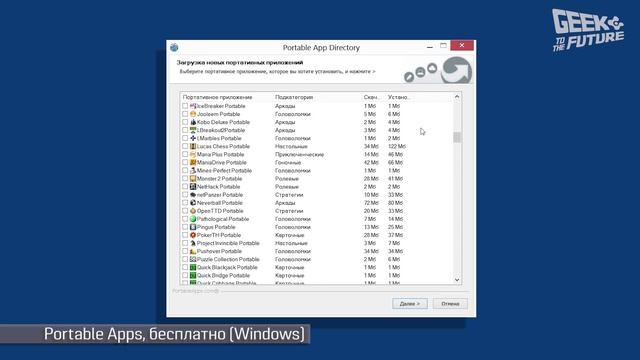The image size is (640, 360).
Task: Enable the ManiaDrive Portable checkbox
Action: point(185,162)
